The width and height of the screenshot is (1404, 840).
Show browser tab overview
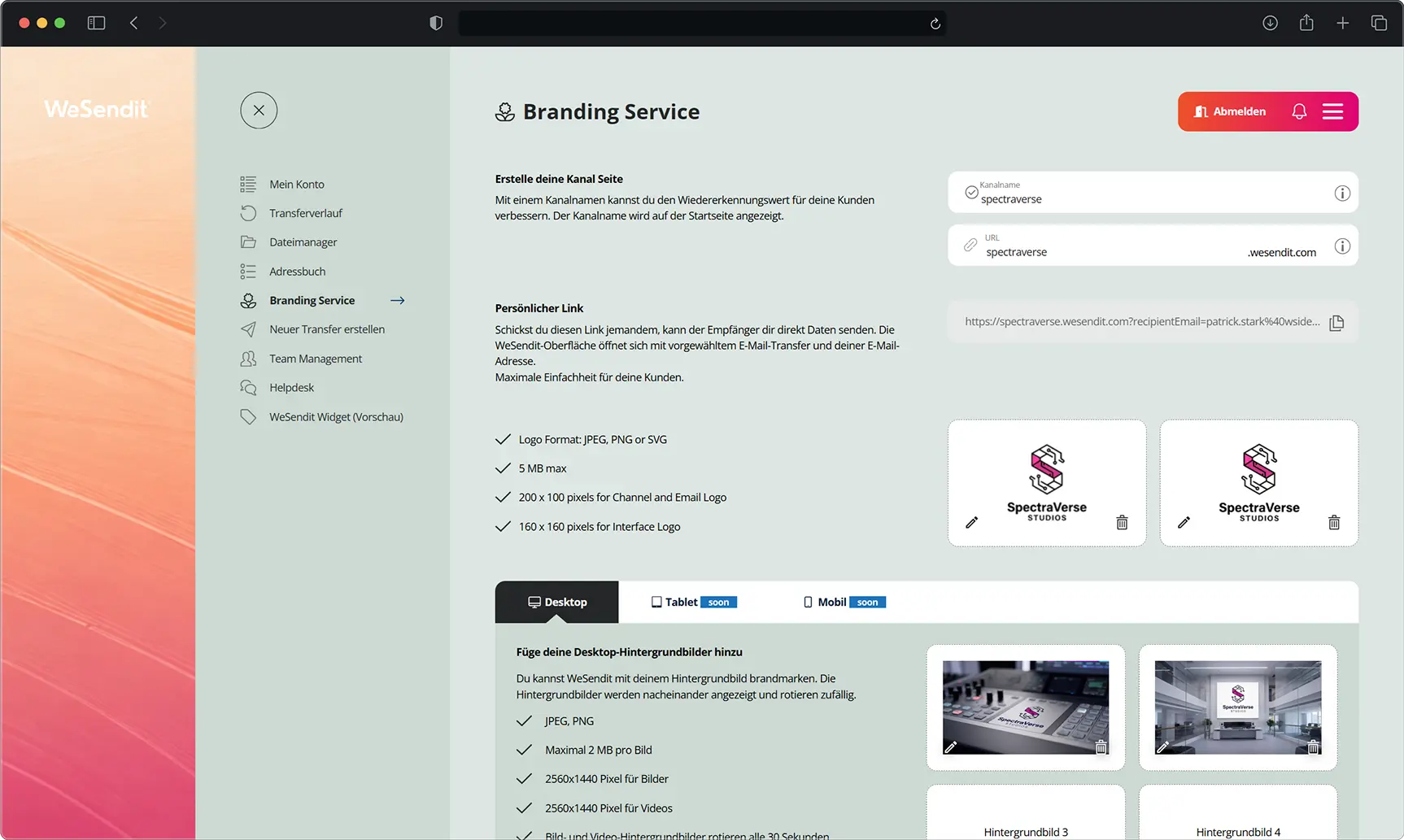pos(1379,24)
